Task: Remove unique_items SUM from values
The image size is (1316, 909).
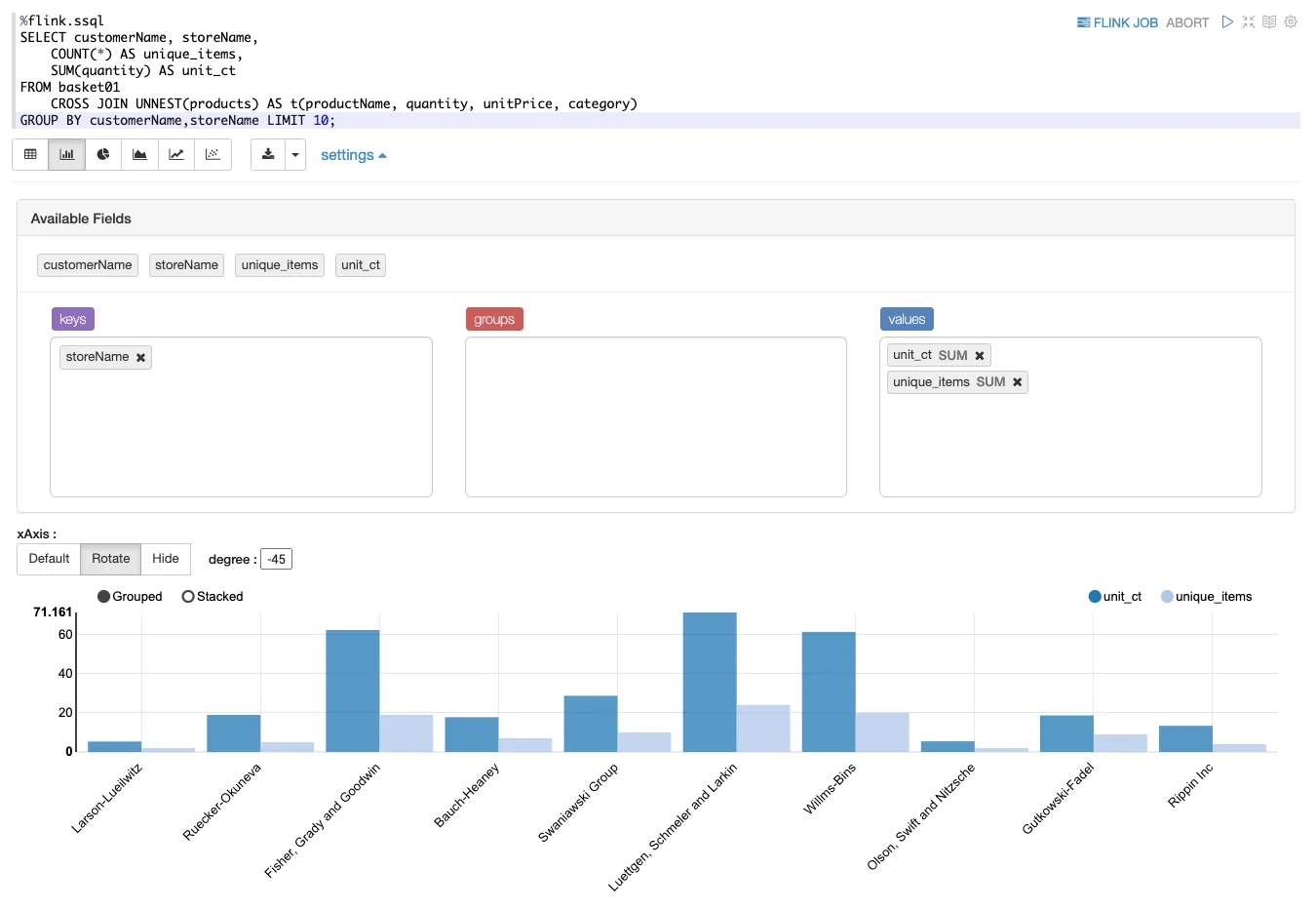Action: point(1018,382)
